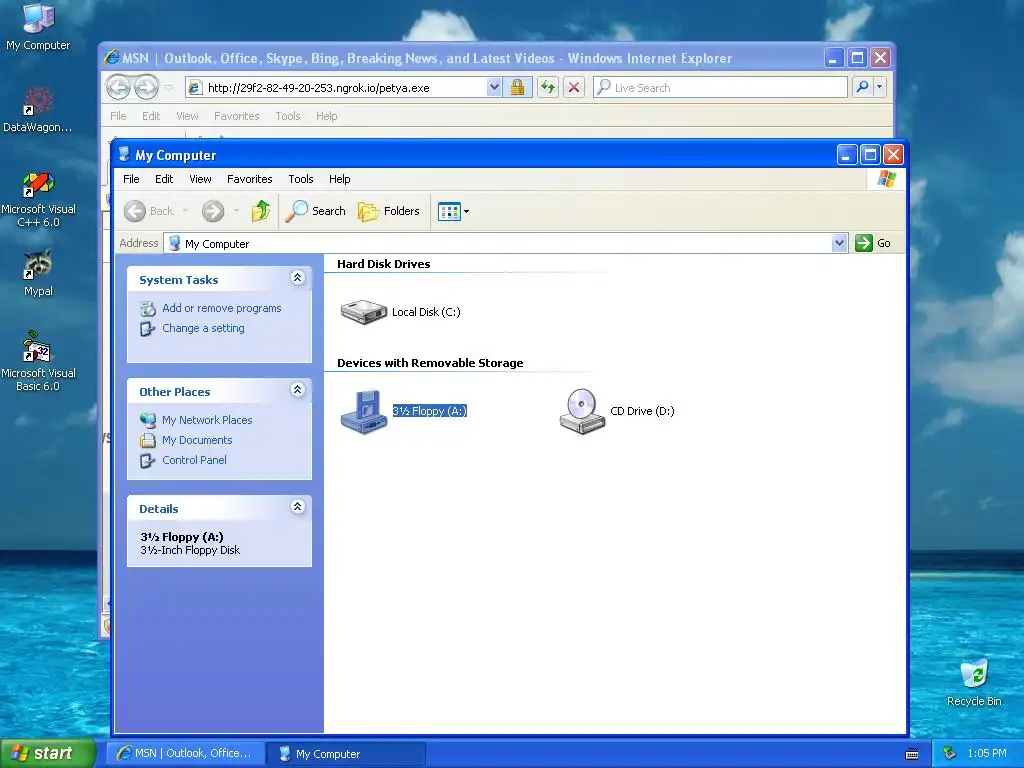Collapse the Other Places panel
This screenshot has width=1024, height=768.
tap(297, 390)
